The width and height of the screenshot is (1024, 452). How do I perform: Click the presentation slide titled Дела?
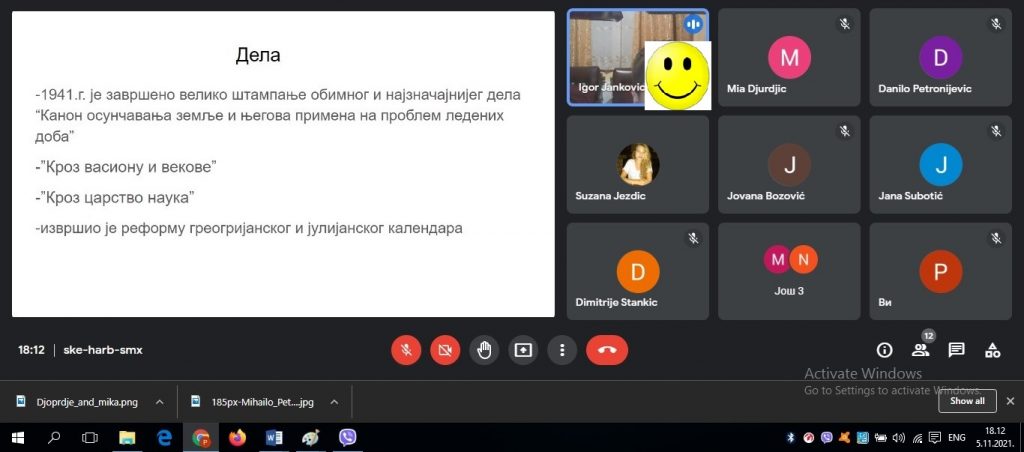[x=283, y=164]
